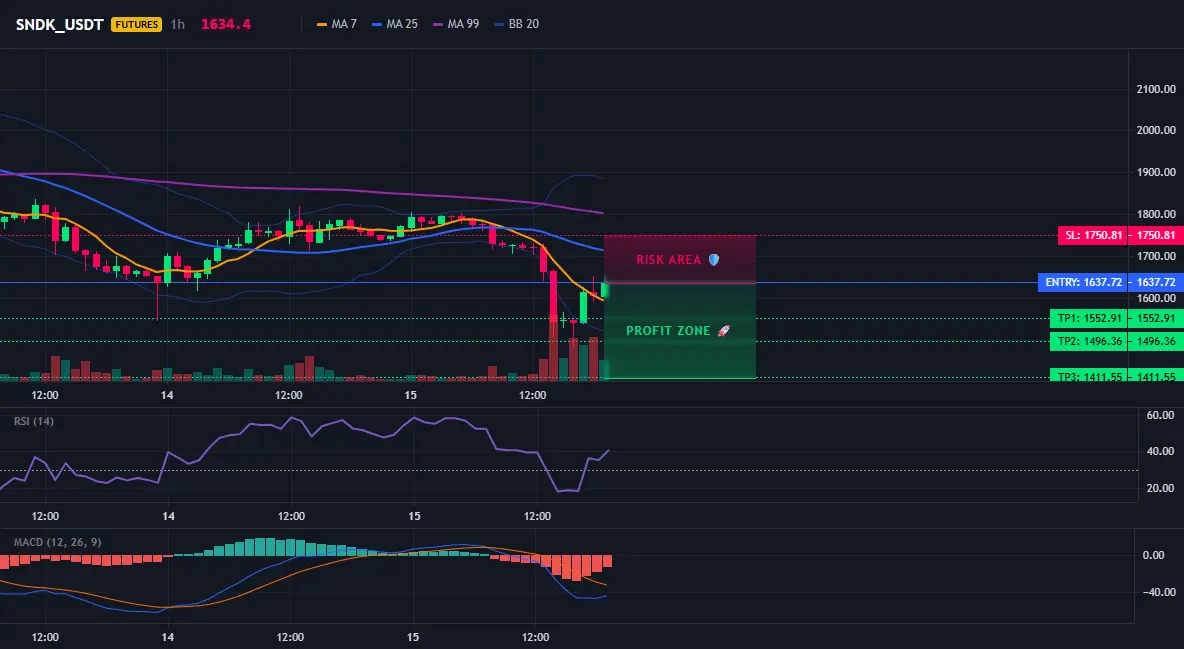Image resolution: width=1184 pixels, height=649 pixels.
Task: Click the 1700.00 price axis label
Action: point(1156,256)
